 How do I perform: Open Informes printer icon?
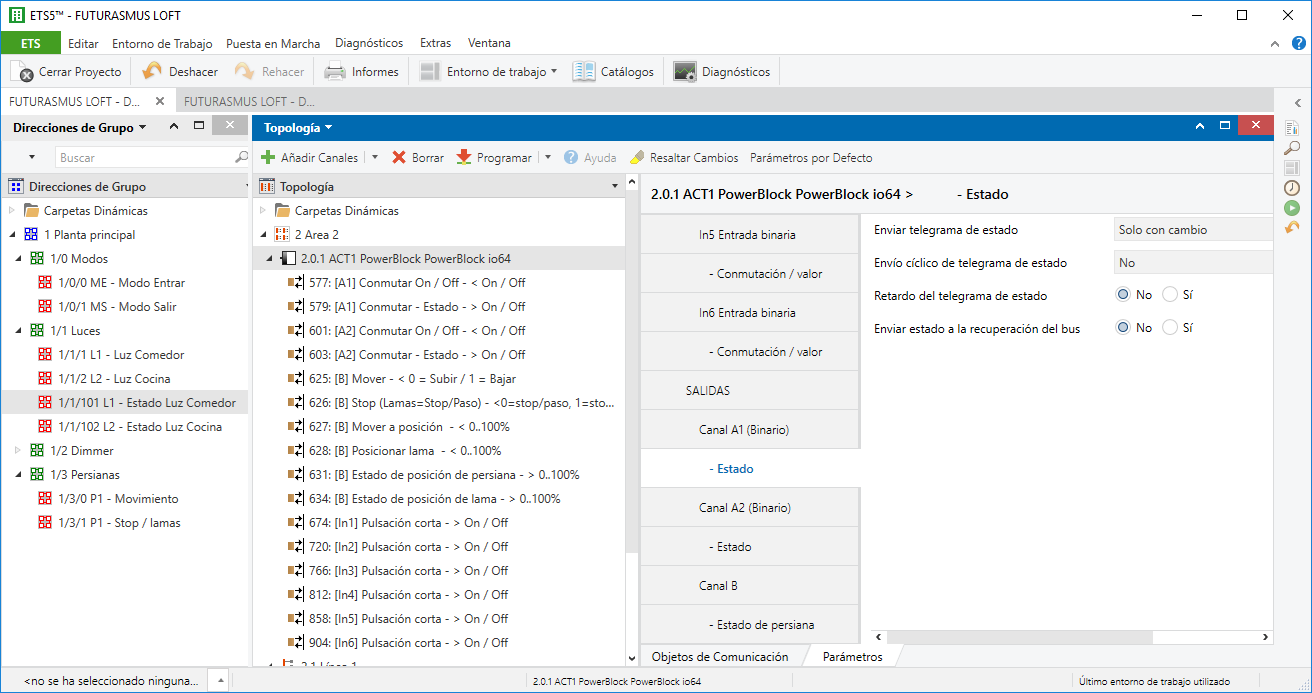[x=335, y=72]
